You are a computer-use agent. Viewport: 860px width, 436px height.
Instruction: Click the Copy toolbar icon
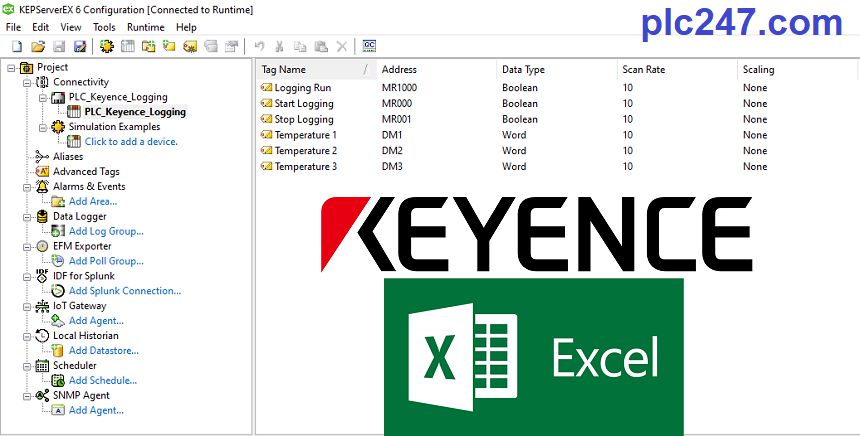pyautogui.click(x=300, y=46)
